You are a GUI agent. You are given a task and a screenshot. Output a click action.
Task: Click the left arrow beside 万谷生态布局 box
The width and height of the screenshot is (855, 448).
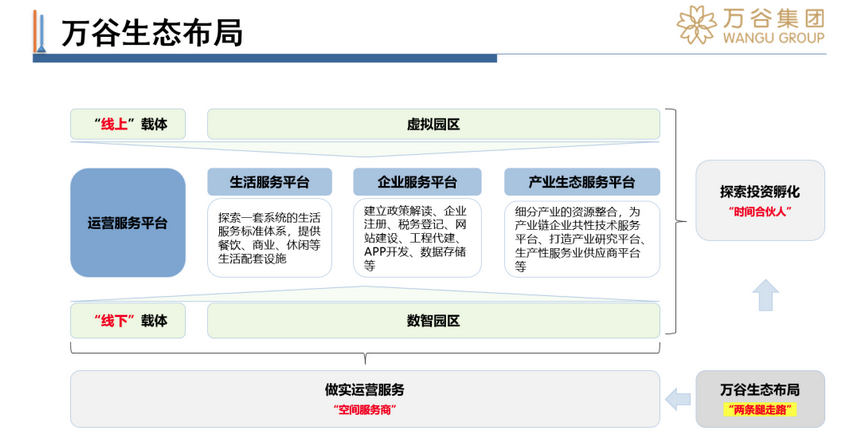[678, 399]
